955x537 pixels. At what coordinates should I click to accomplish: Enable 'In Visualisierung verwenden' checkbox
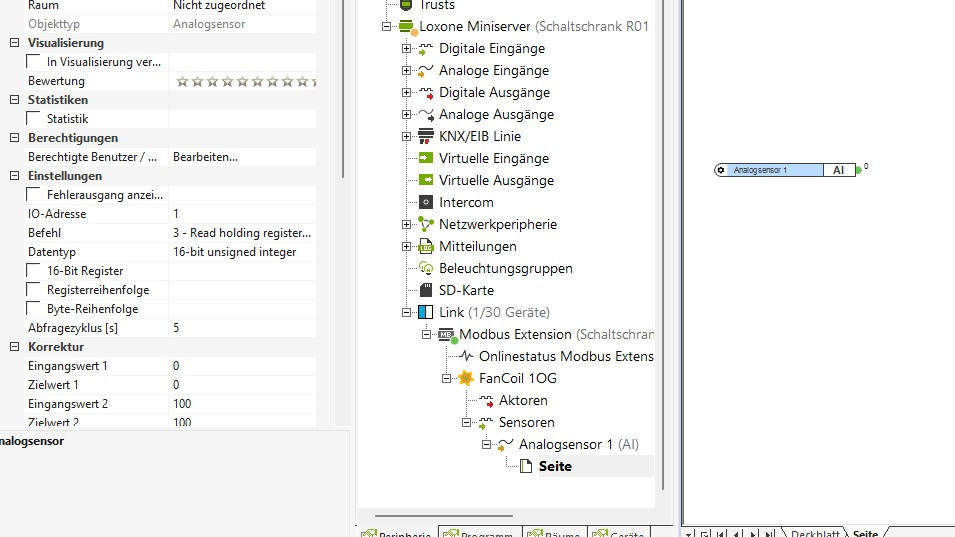click(x=33, y=61)
